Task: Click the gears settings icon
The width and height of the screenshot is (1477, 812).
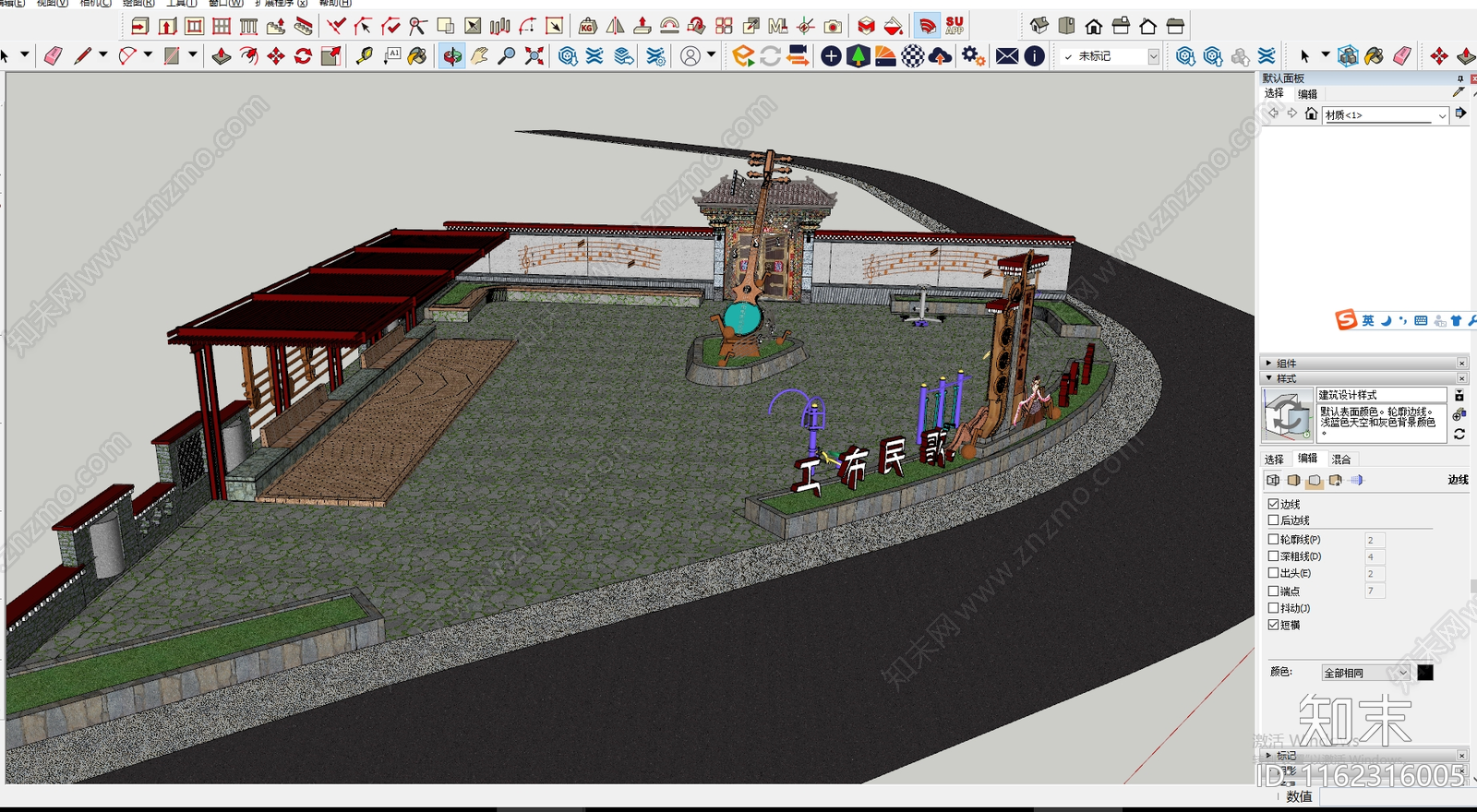Action: [973, 56]
